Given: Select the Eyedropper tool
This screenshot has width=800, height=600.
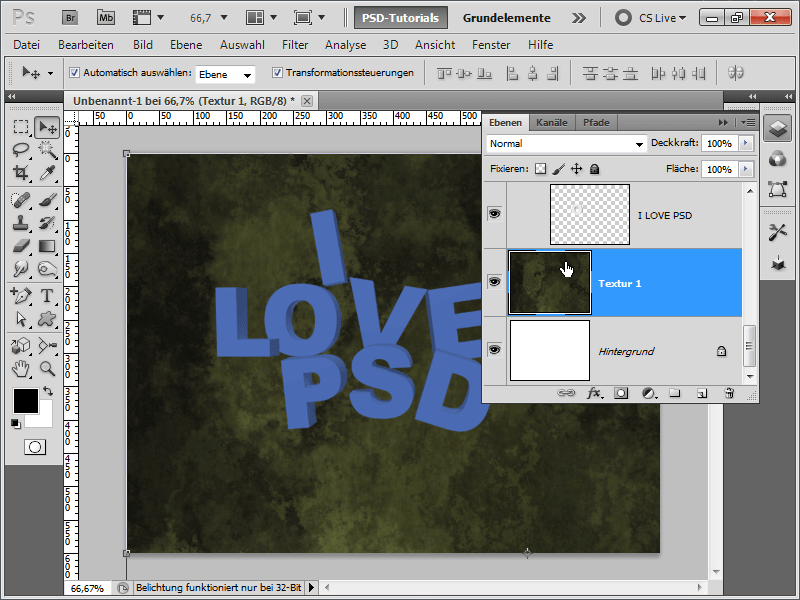Looking at the screenshot, I should pos(47,172).
